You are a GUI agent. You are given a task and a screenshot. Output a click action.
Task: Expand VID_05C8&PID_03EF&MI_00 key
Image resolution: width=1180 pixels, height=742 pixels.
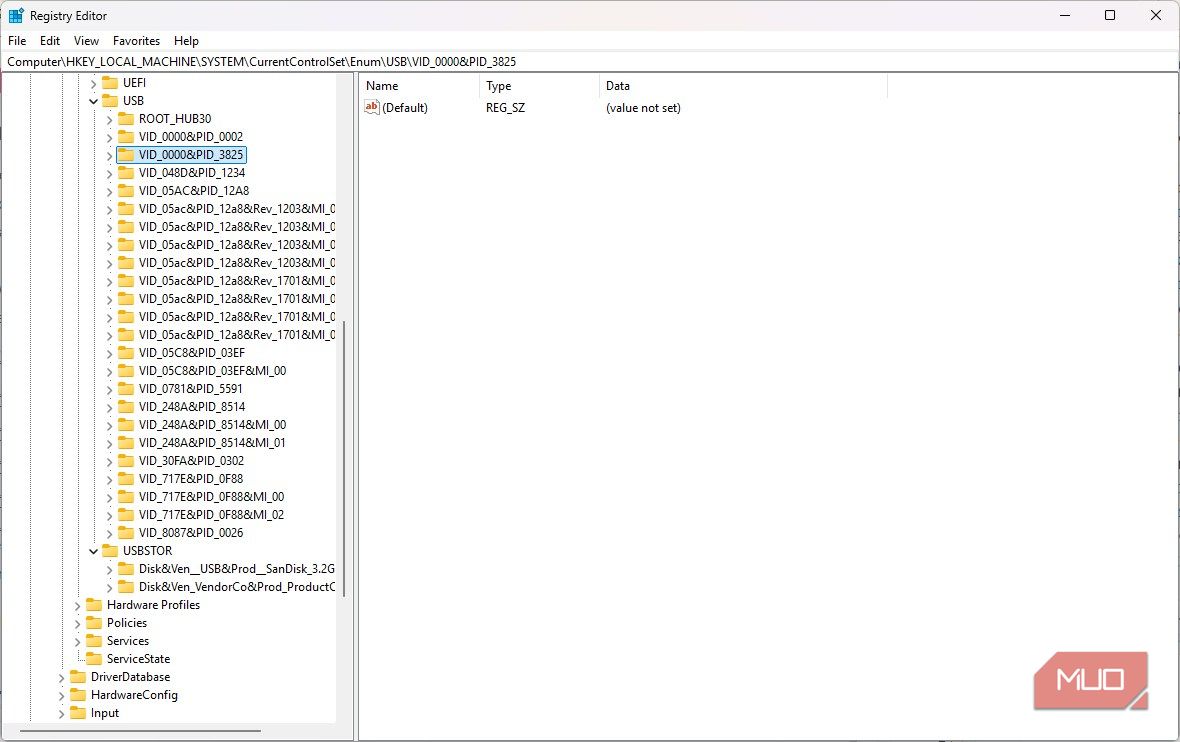coord(109,371)
